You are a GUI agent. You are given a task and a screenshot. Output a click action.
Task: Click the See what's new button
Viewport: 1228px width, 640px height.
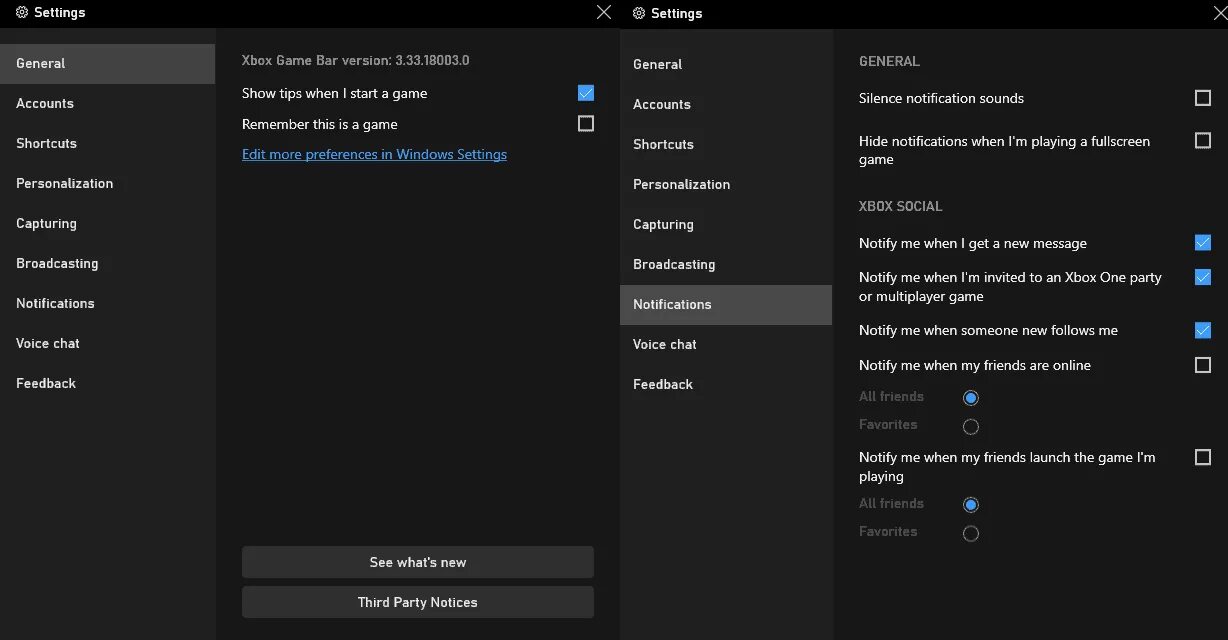pos(418,562)
